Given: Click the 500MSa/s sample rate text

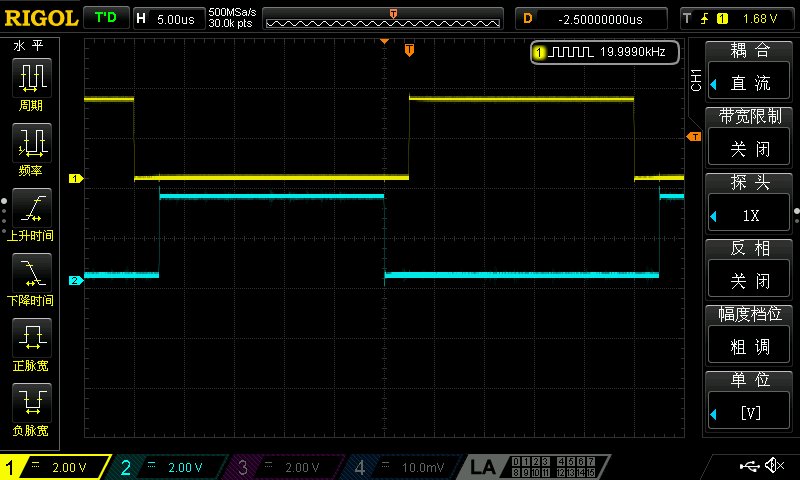Looking at the screenshot, I should [232, 12].
